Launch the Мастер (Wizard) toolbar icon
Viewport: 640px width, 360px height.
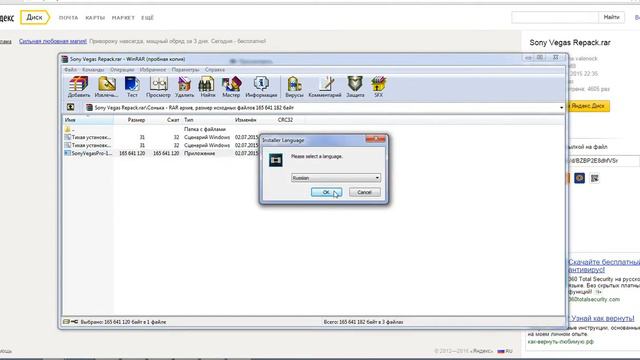[x=231, y=87]
